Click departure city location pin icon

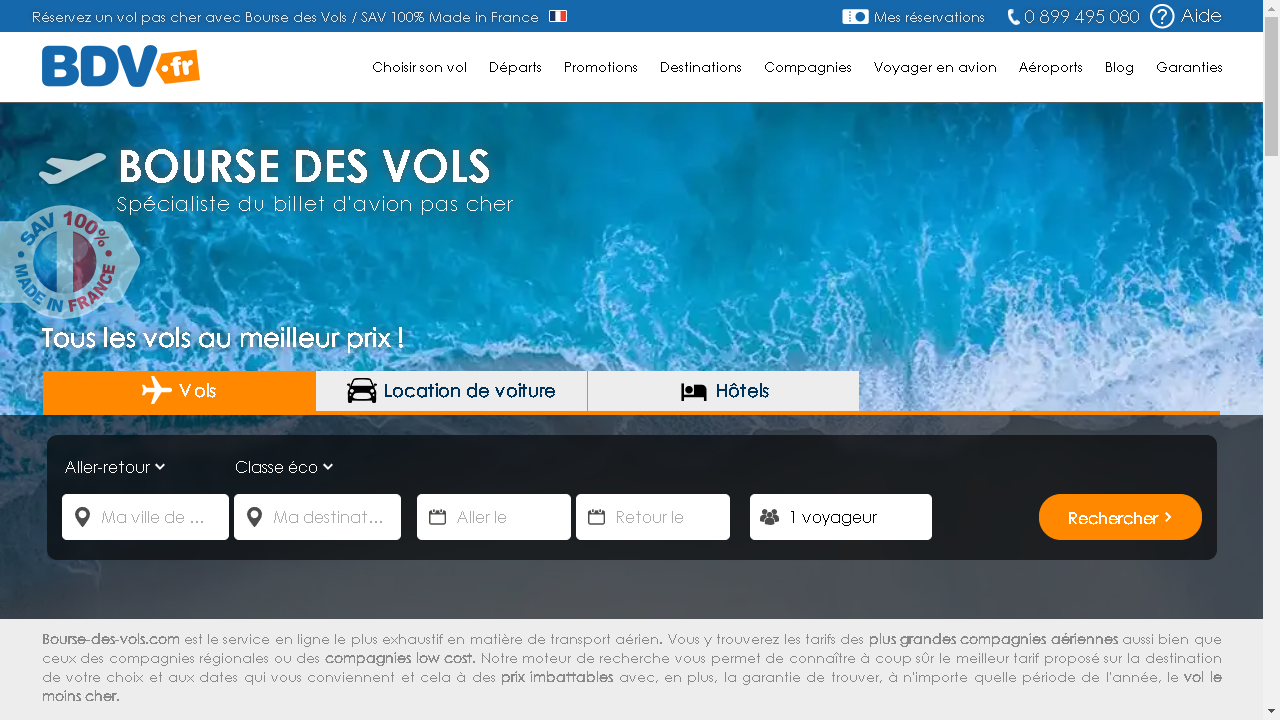83,517
